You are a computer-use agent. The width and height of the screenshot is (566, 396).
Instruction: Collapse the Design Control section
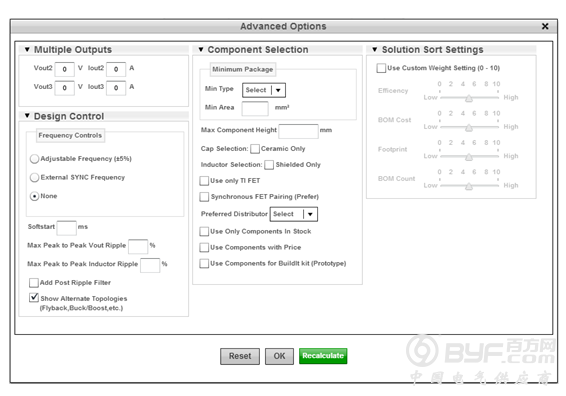(x=27, y=116)
